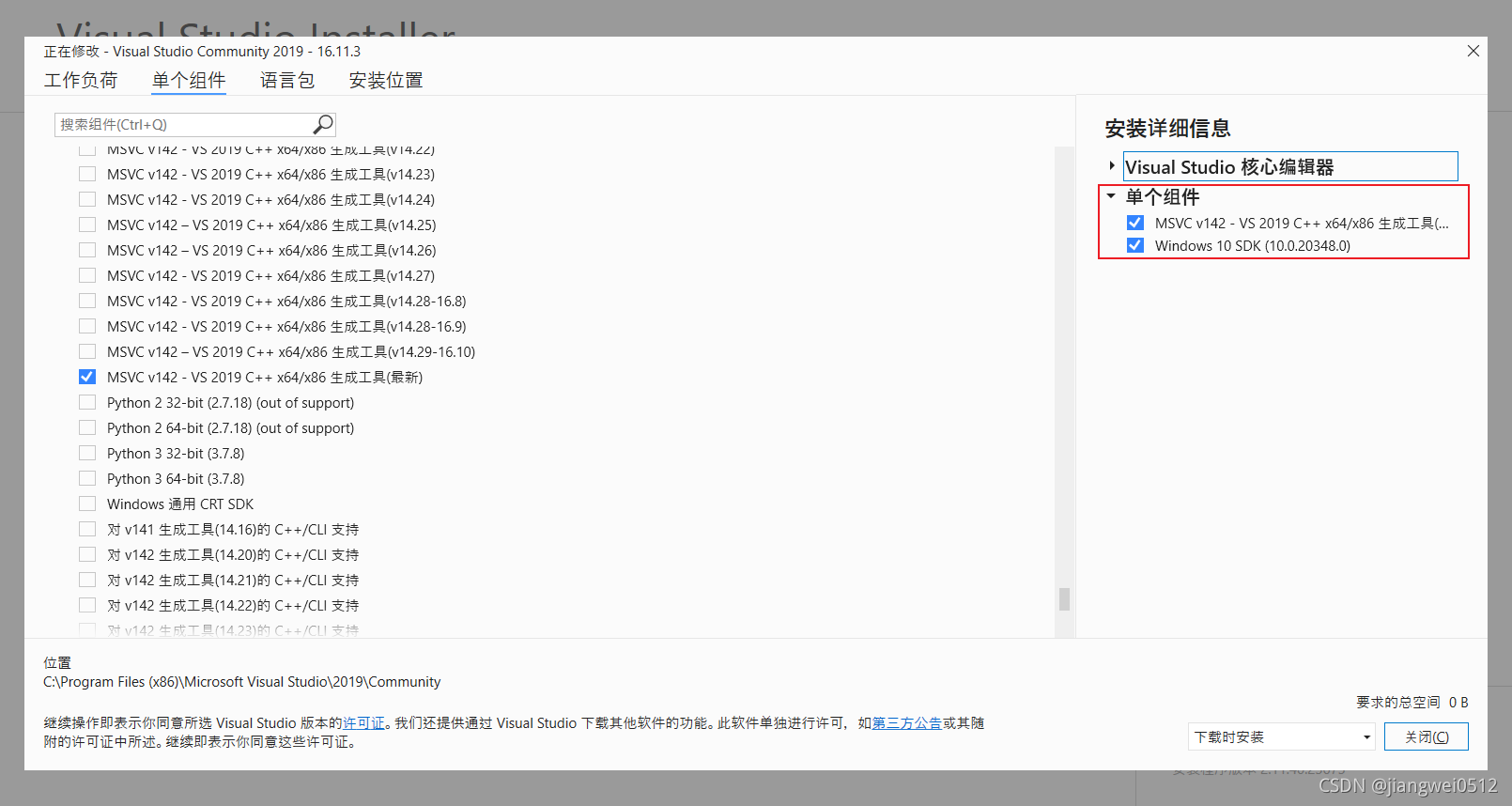Screen dimensions: 1512x806
Task: Enable Python 3 64-bit (3.7.8)
Action: click(87, 478)
